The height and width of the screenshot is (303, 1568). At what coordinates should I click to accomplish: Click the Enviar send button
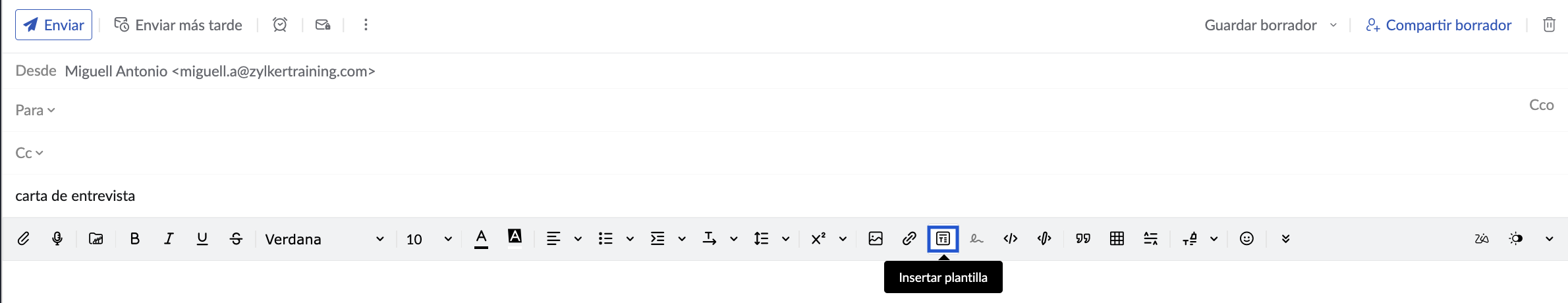pyautogui.click(x=54, y=25)
